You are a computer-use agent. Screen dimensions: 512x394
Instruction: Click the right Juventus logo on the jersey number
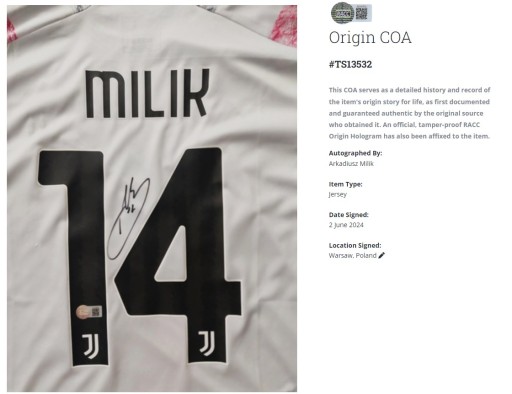coord(207,343)
